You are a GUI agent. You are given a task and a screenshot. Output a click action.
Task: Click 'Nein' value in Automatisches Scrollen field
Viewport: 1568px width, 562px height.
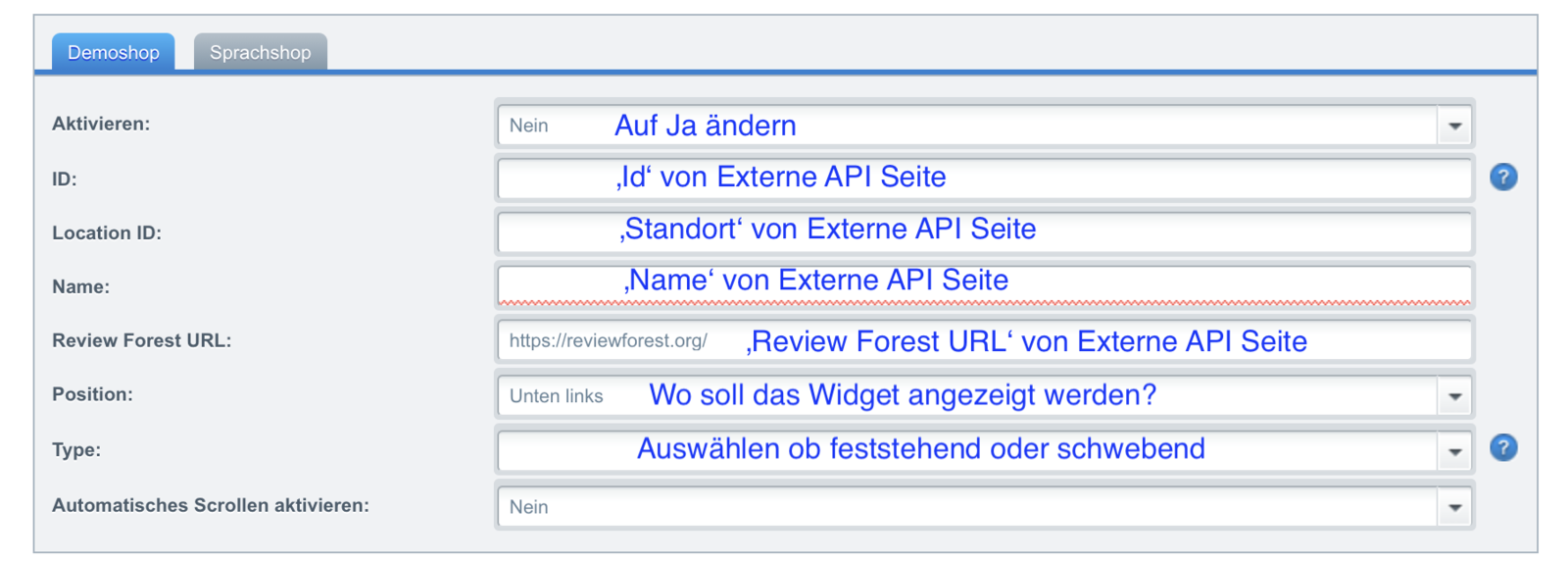click(x=529, y=507)
